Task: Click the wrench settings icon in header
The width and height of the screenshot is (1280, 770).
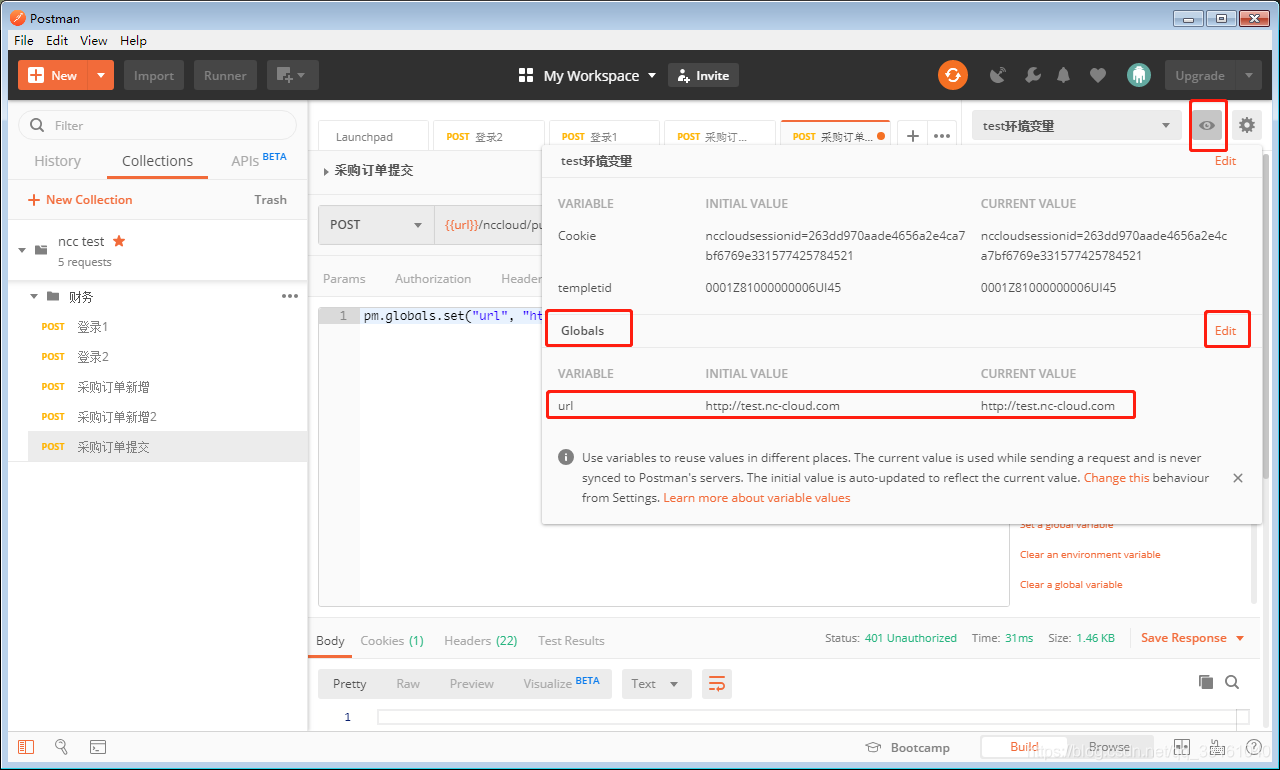Action: coord(1032,75)
